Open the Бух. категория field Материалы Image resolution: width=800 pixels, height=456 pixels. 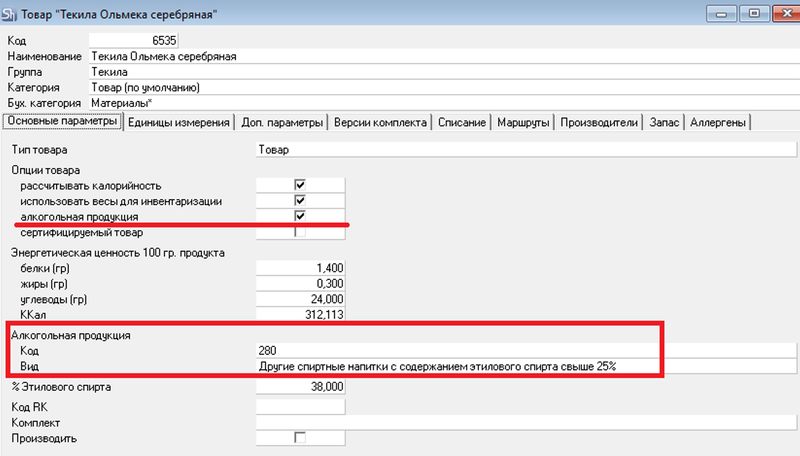click(x=444, y=103)
